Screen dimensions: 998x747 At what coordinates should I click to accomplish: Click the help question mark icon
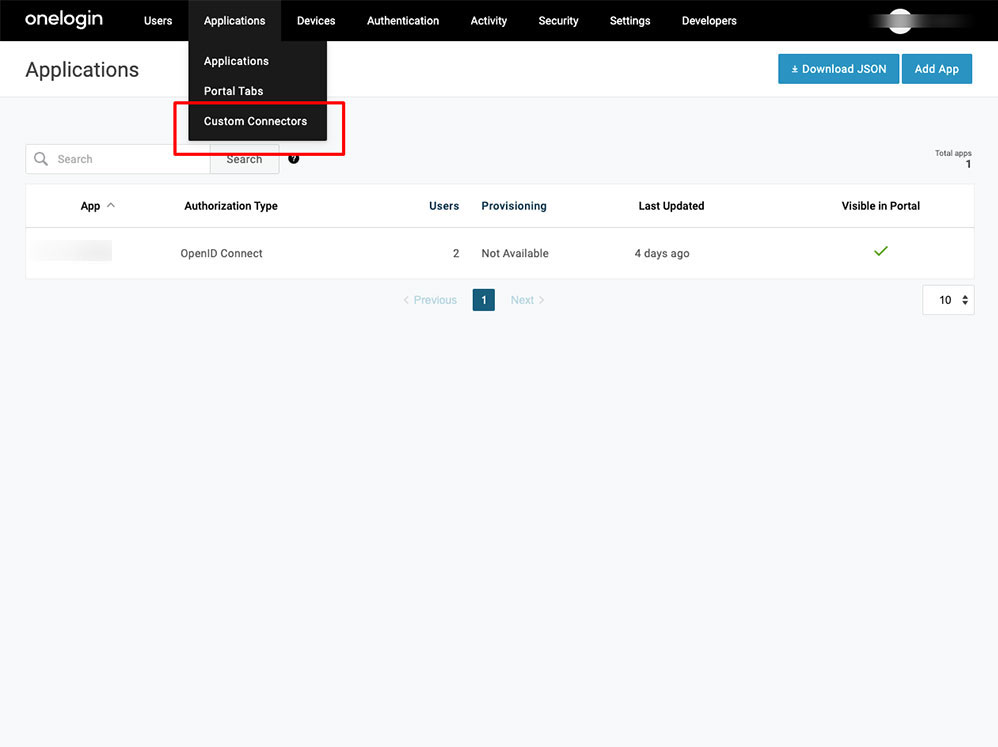(294, 158)
